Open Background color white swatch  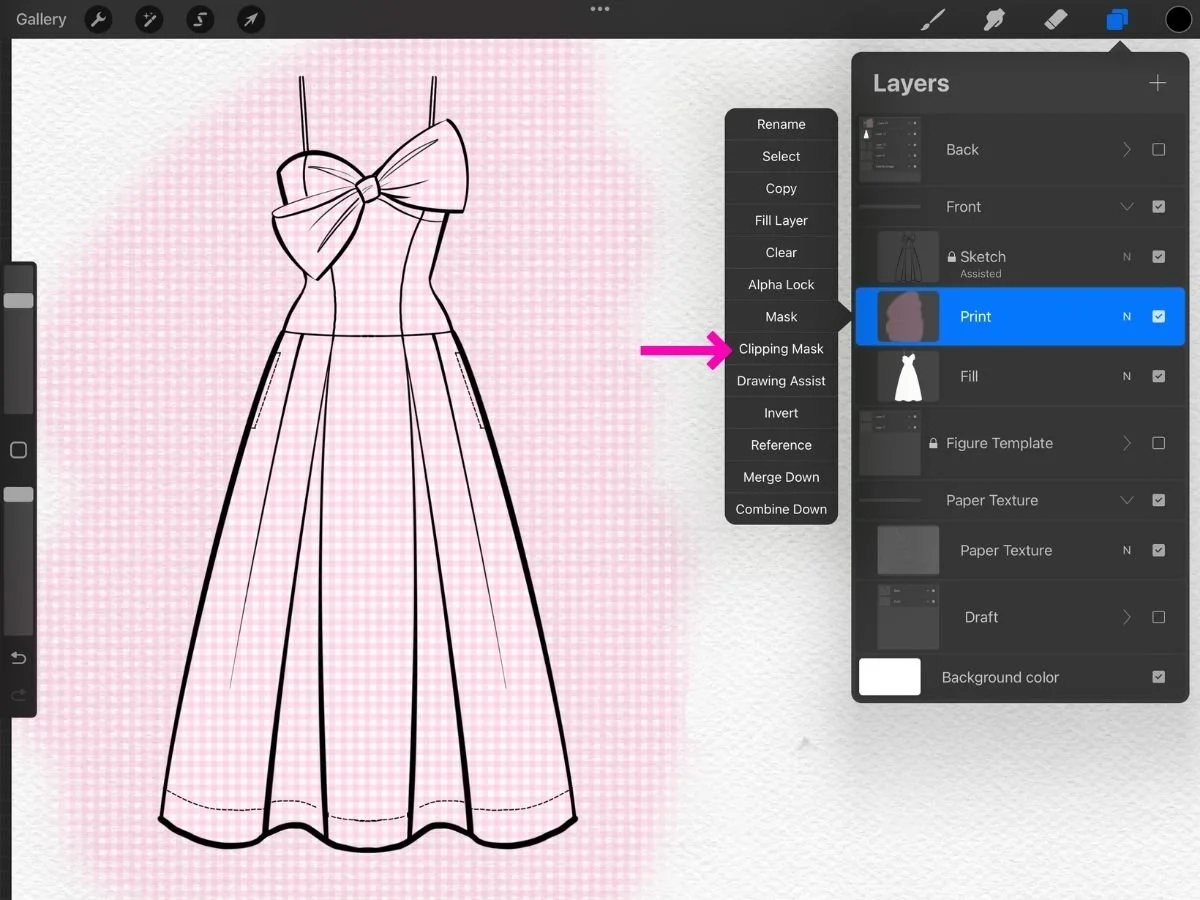click(x=890, y=677)
